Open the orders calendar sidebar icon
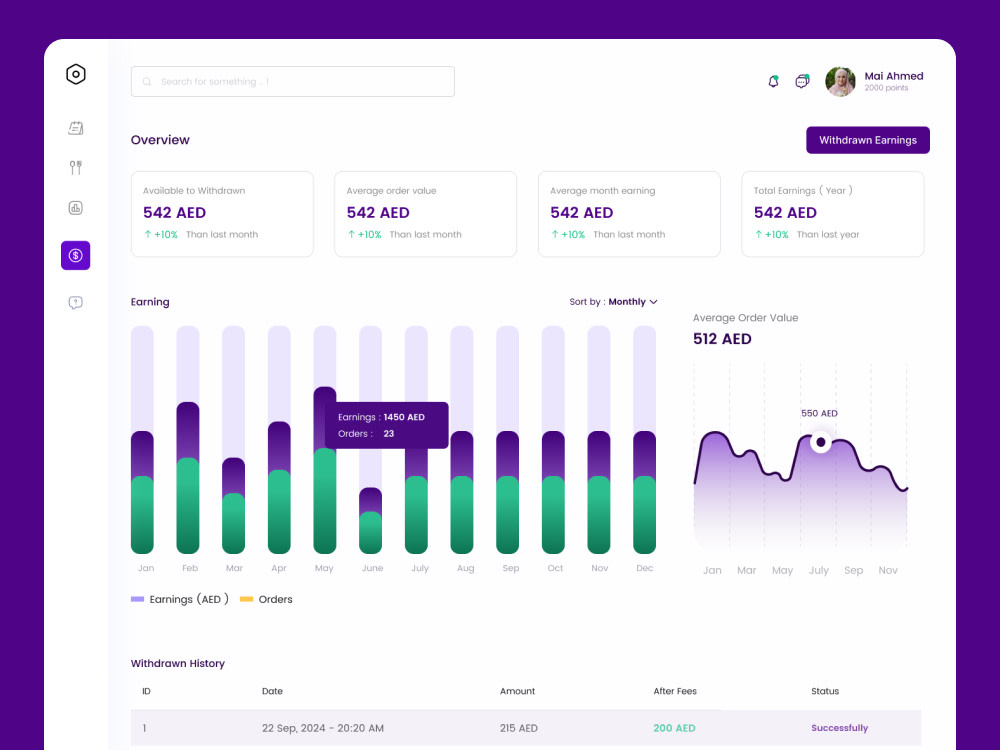Screen dimensions: 1000x750 click(76, 128)
